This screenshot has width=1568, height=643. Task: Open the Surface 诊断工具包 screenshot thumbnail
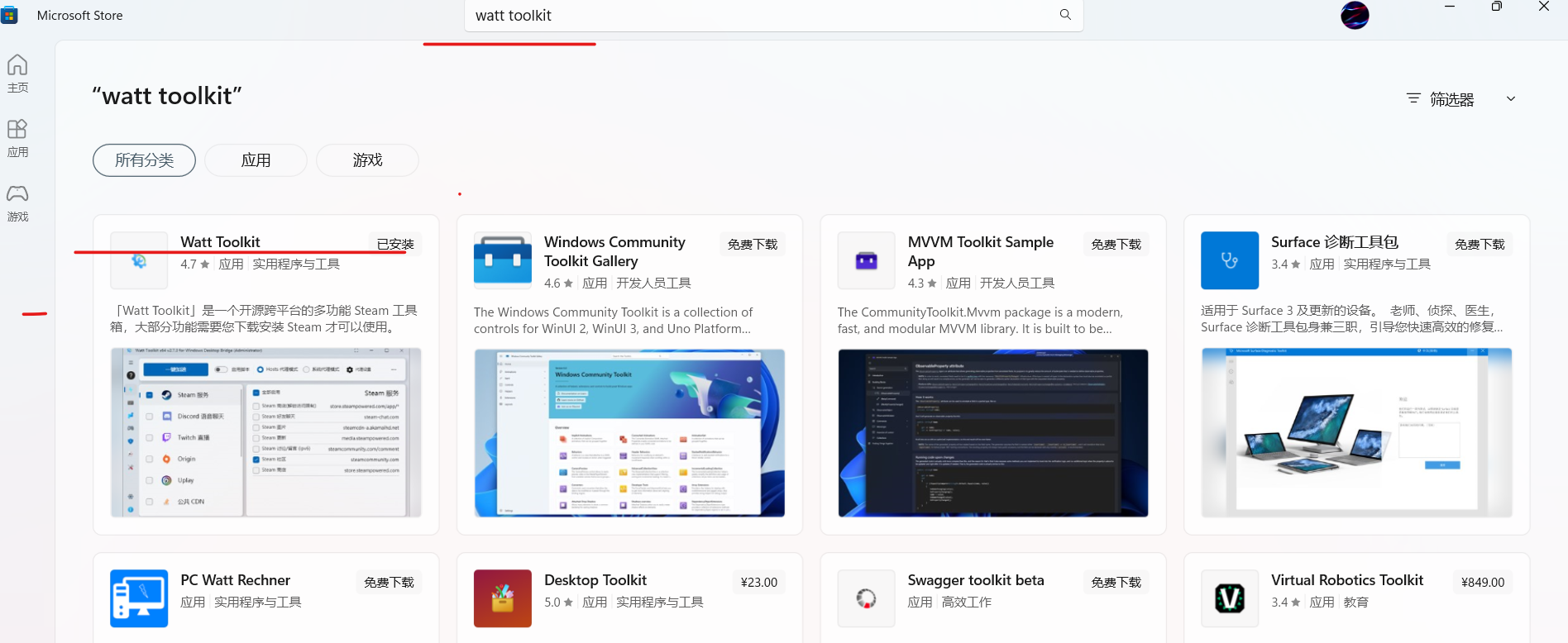click(1357, 432)
